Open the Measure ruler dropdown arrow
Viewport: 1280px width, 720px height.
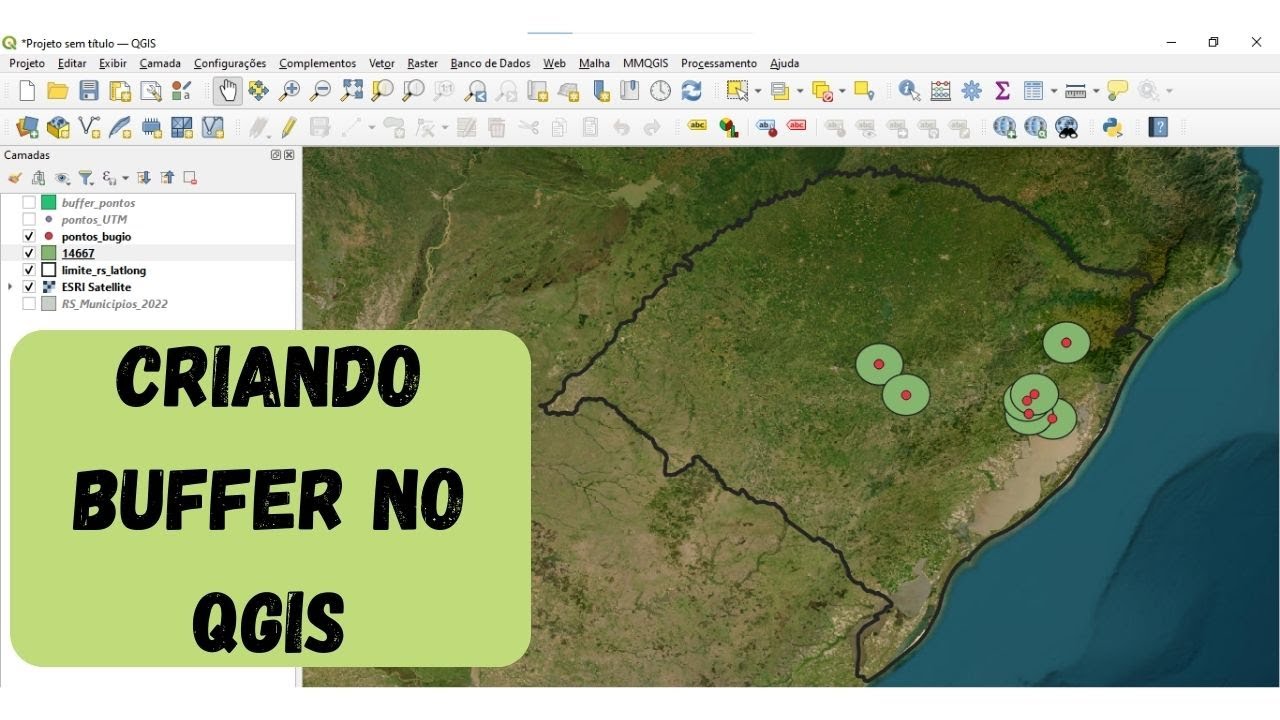click(x=1096, y=91)
